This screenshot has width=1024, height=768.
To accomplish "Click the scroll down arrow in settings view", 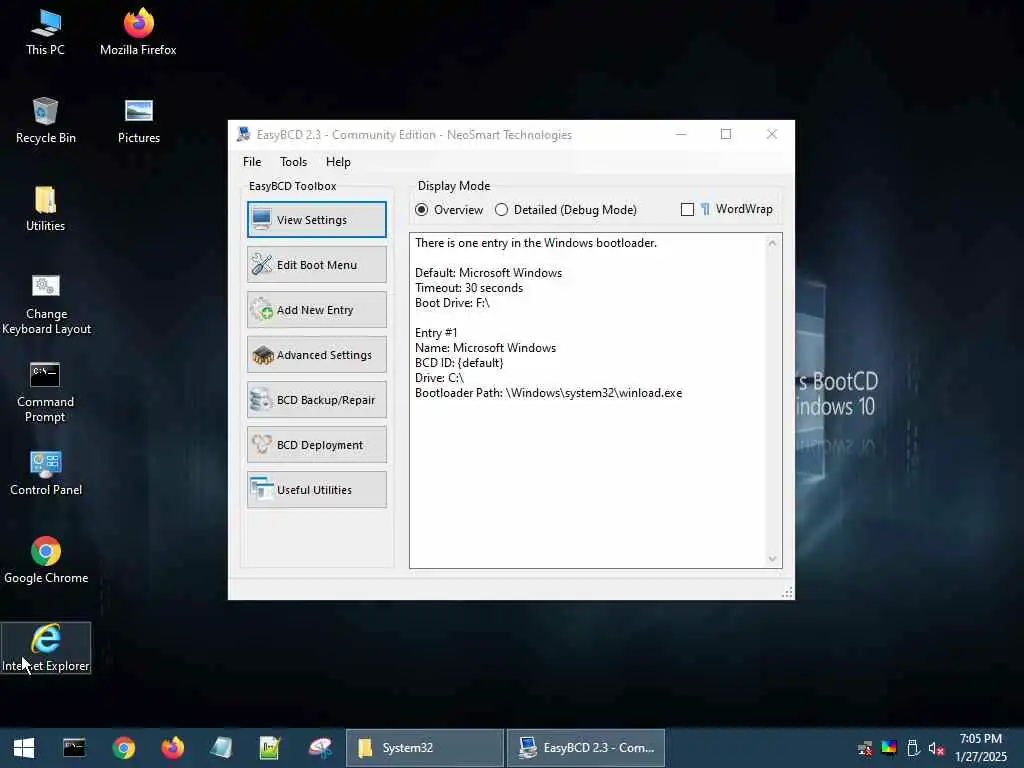I will pyautogui.click(x=773, y=558).
